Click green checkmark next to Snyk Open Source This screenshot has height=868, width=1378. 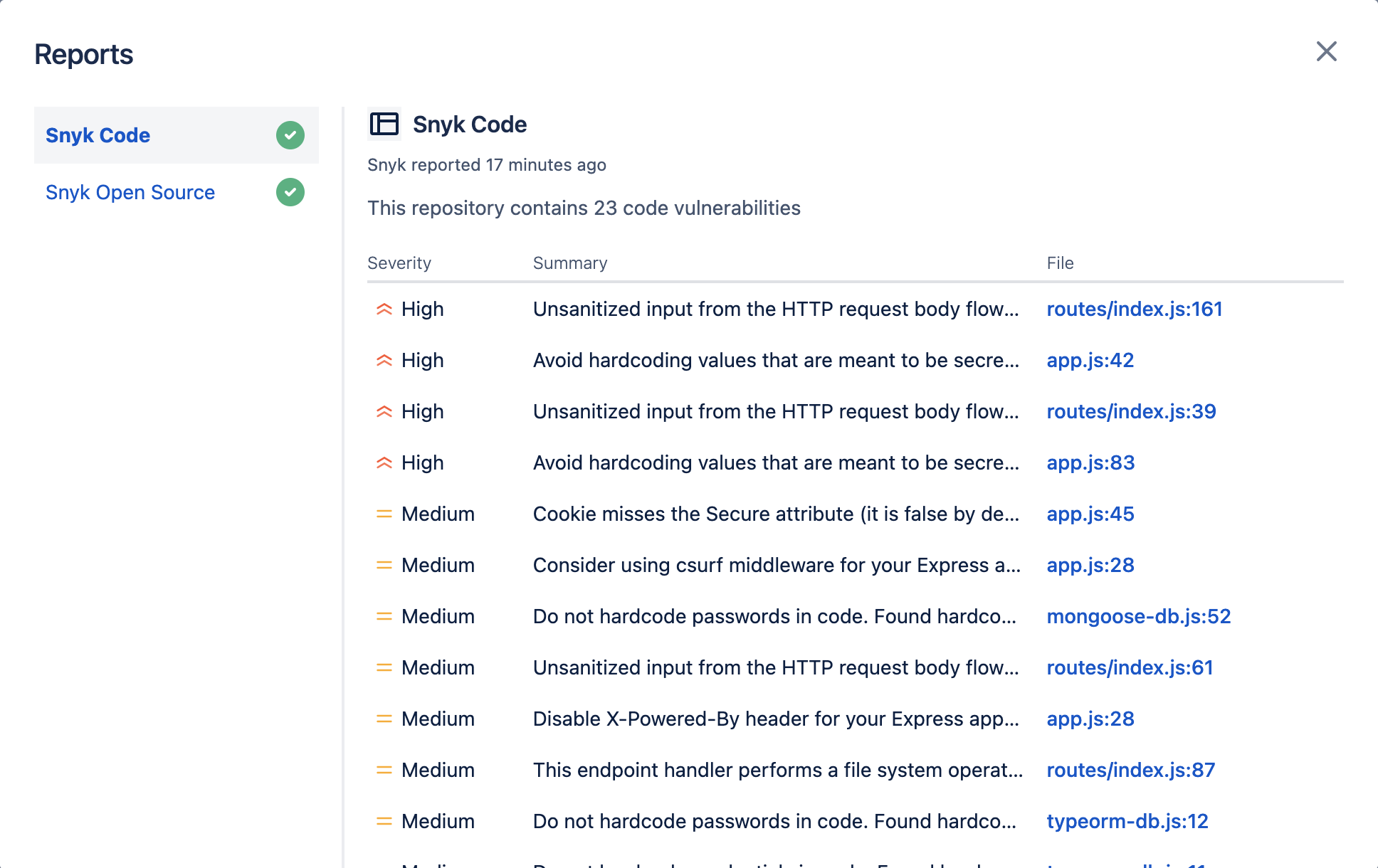(x=290, y=192)
